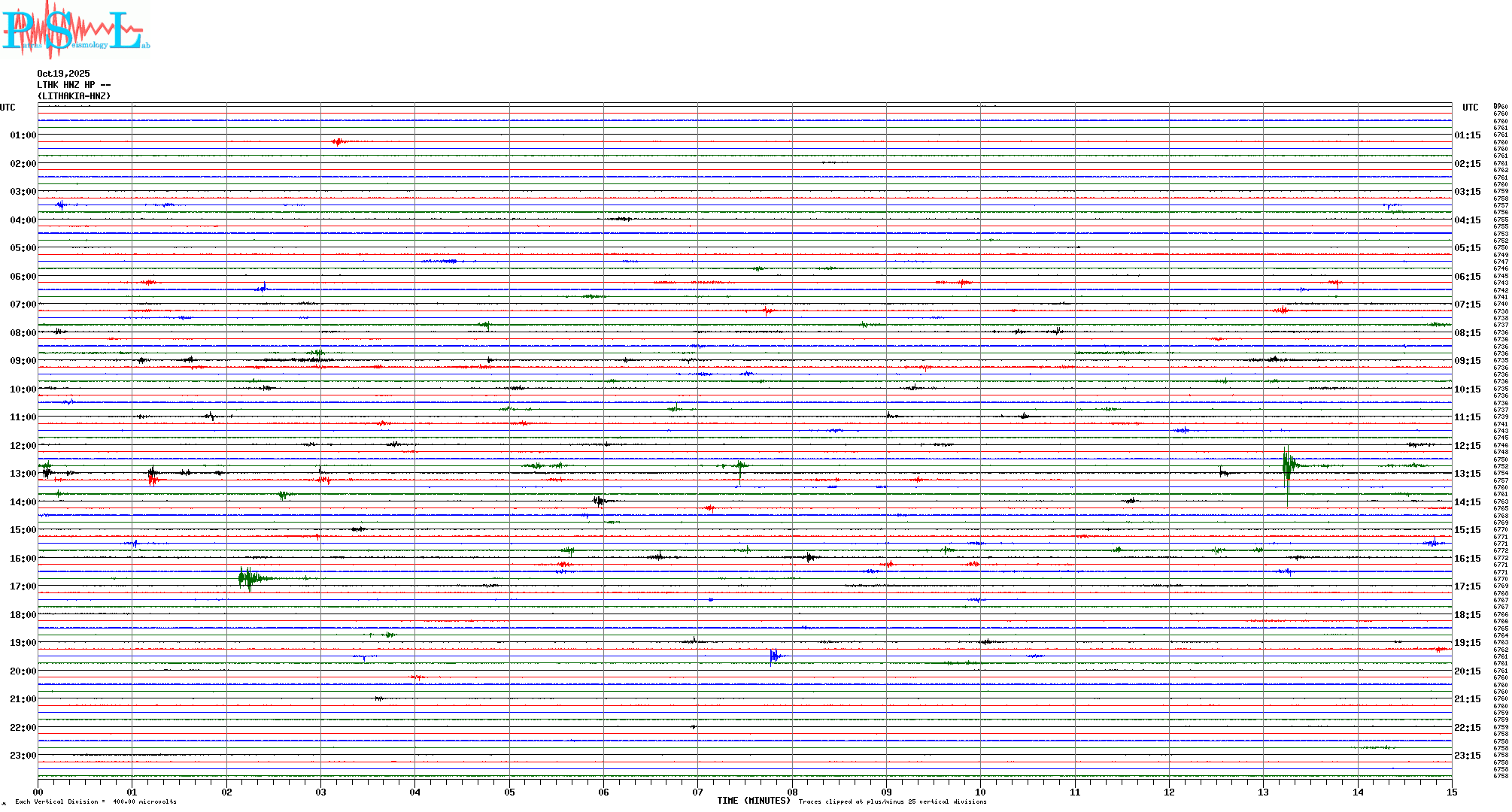
Task: Click the TIME (MINUTES) axis title
Action: 753,801
